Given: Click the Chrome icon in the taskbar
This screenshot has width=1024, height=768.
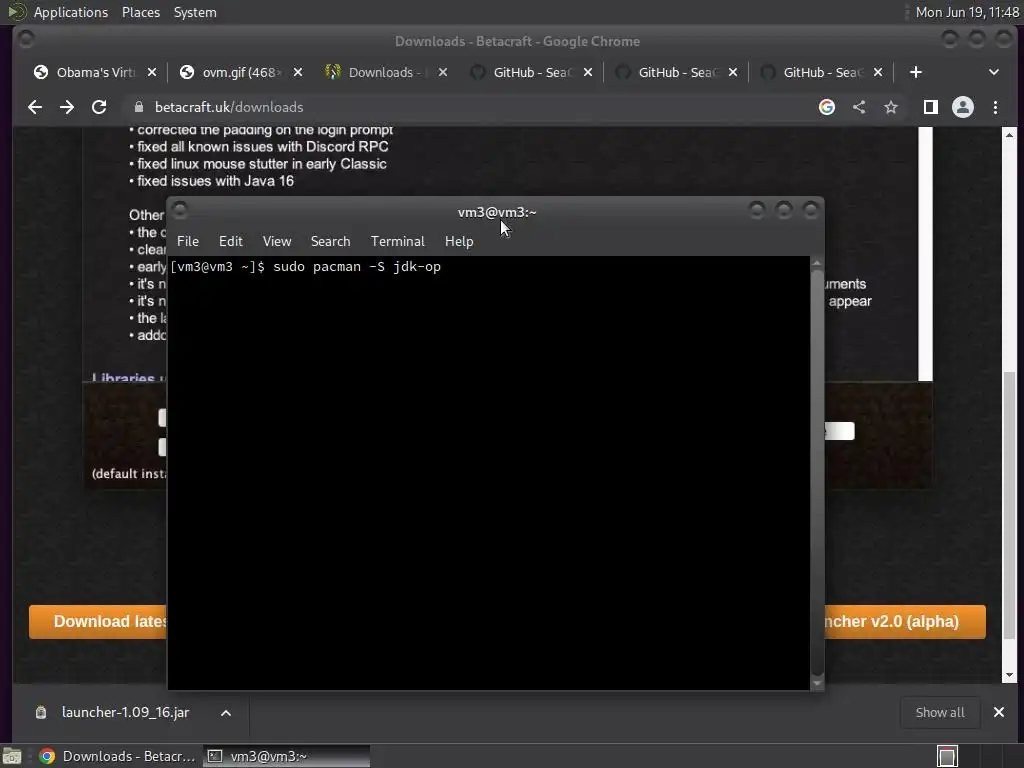Looking at the screenshot, I should [x=47, y=756].
